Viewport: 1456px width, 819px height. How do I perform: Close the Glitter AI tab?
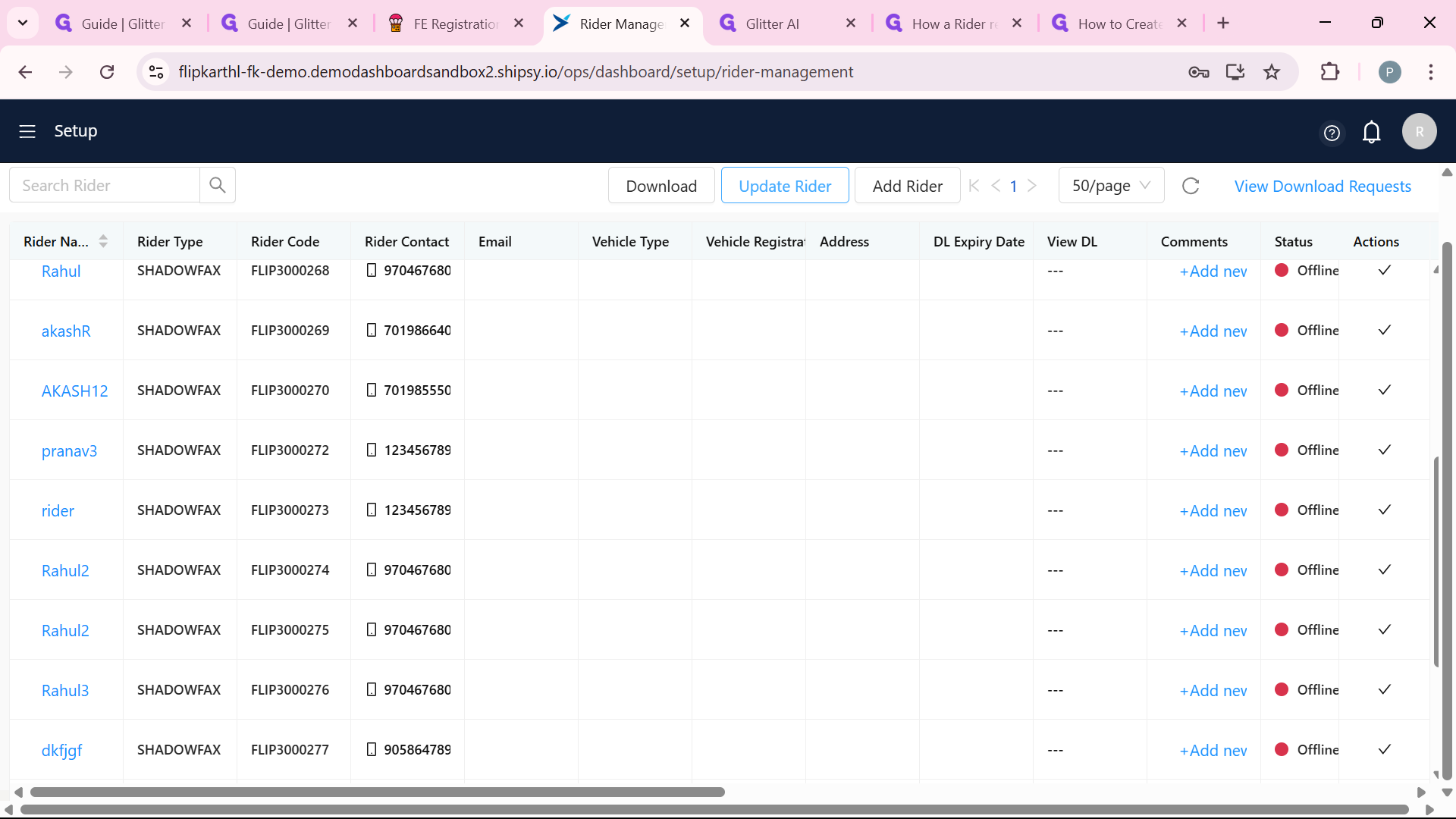[851, 24]
